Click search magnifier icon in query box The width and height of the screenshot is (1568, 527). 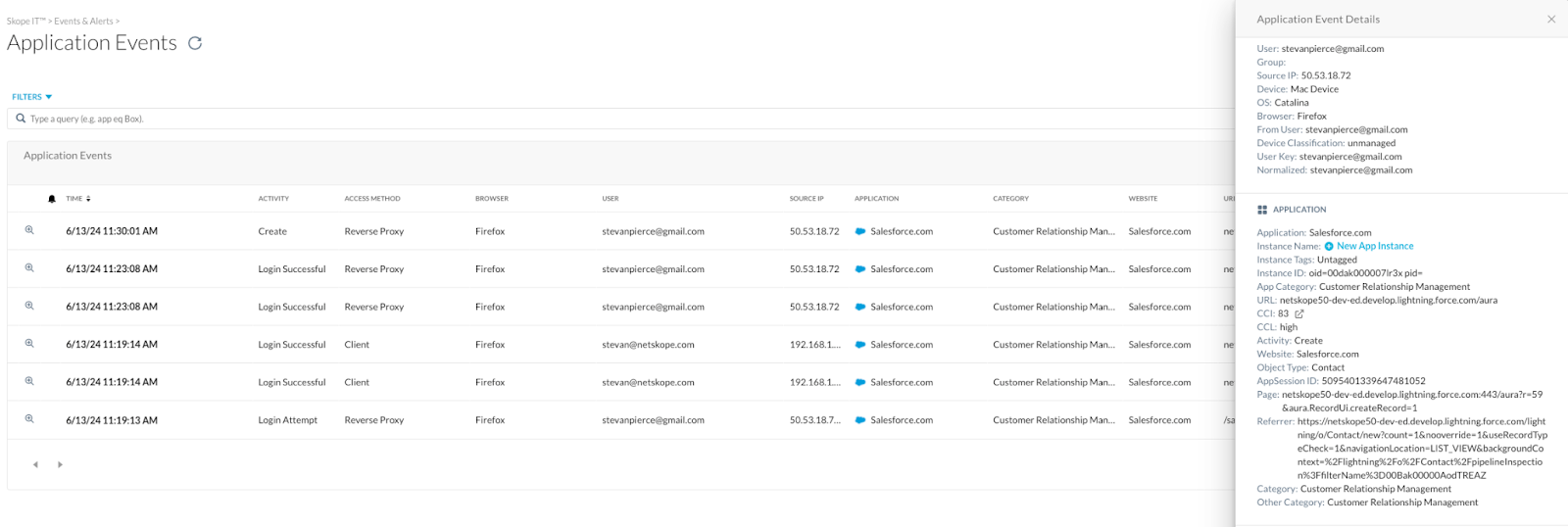click(21, 119)
